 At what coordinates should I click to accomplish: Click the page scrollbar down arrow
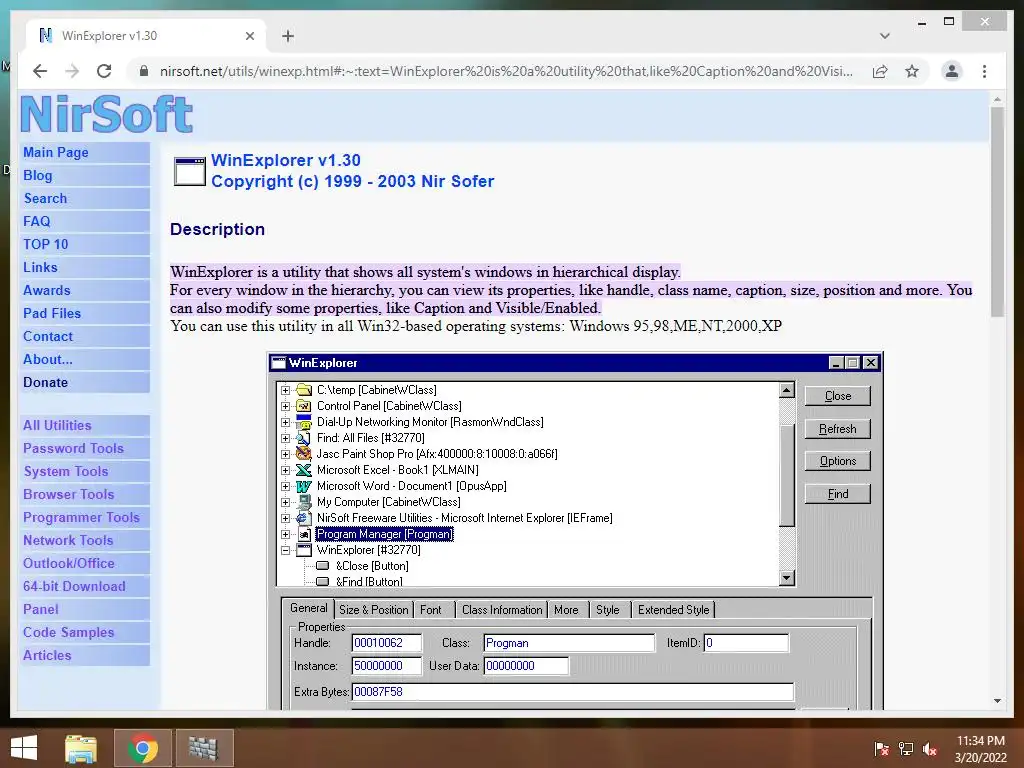point(997,701)
